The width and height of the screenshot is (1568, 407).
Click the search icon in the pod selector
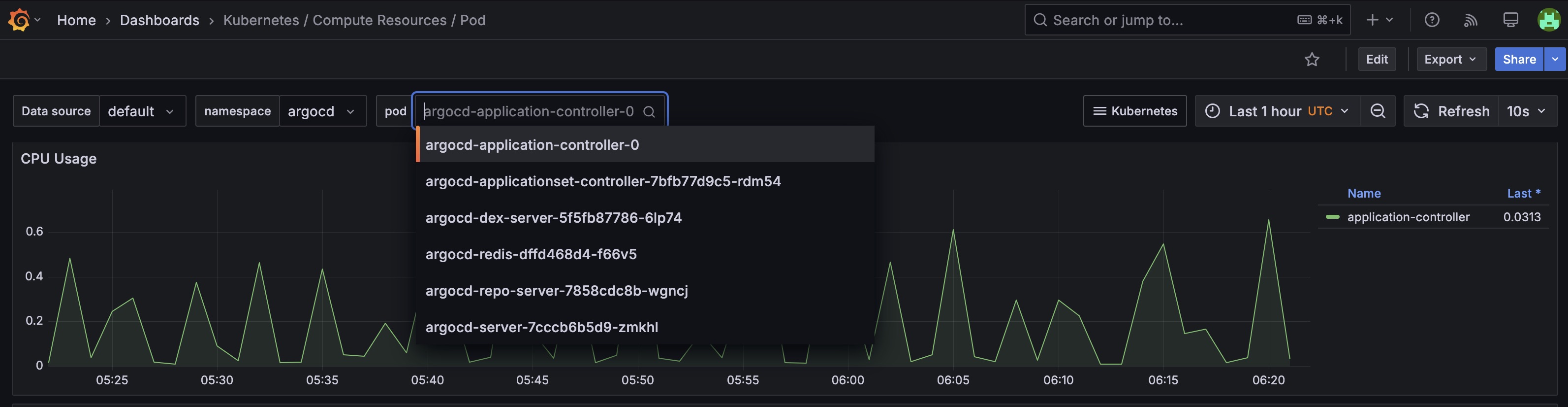649,111
